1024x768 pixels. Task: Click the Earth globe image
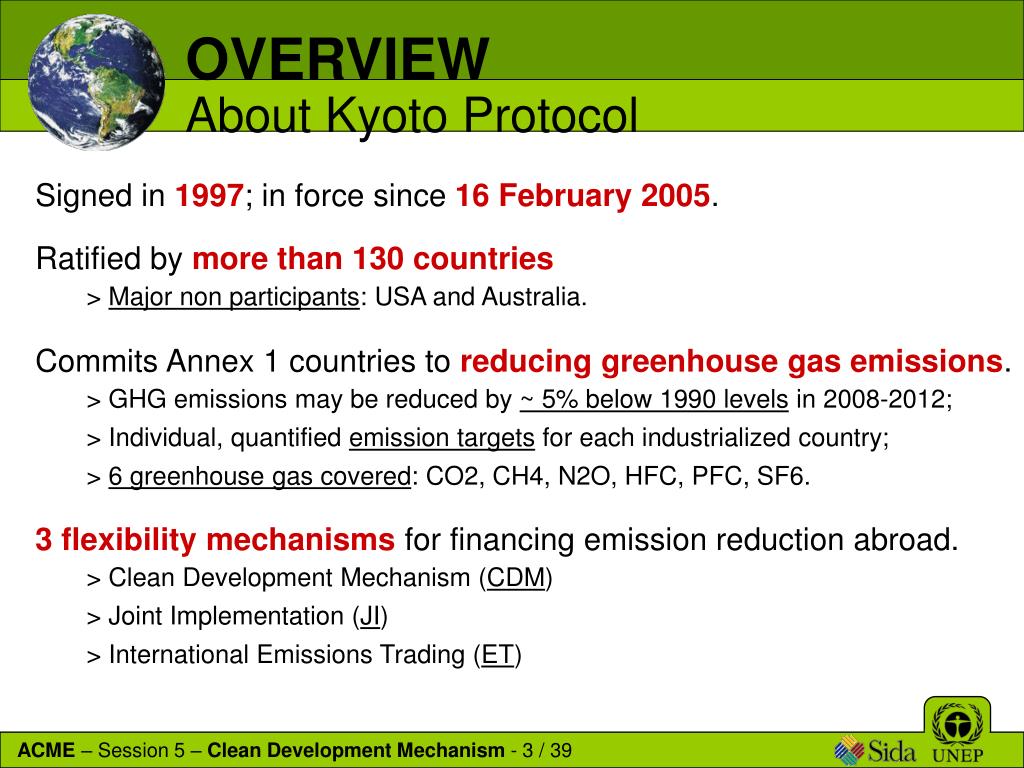[97, 82]
